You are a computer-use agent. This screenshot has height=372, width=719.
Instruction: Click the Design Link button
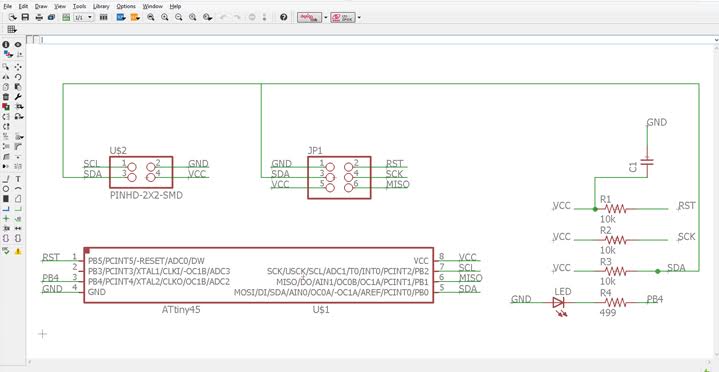[310, 17]
